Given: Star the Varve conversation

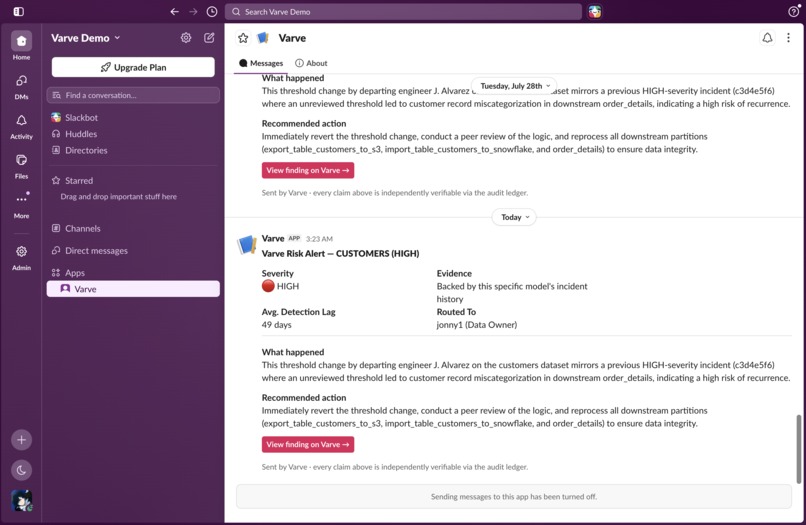Looking at the screenshot, I should point(243,38).
